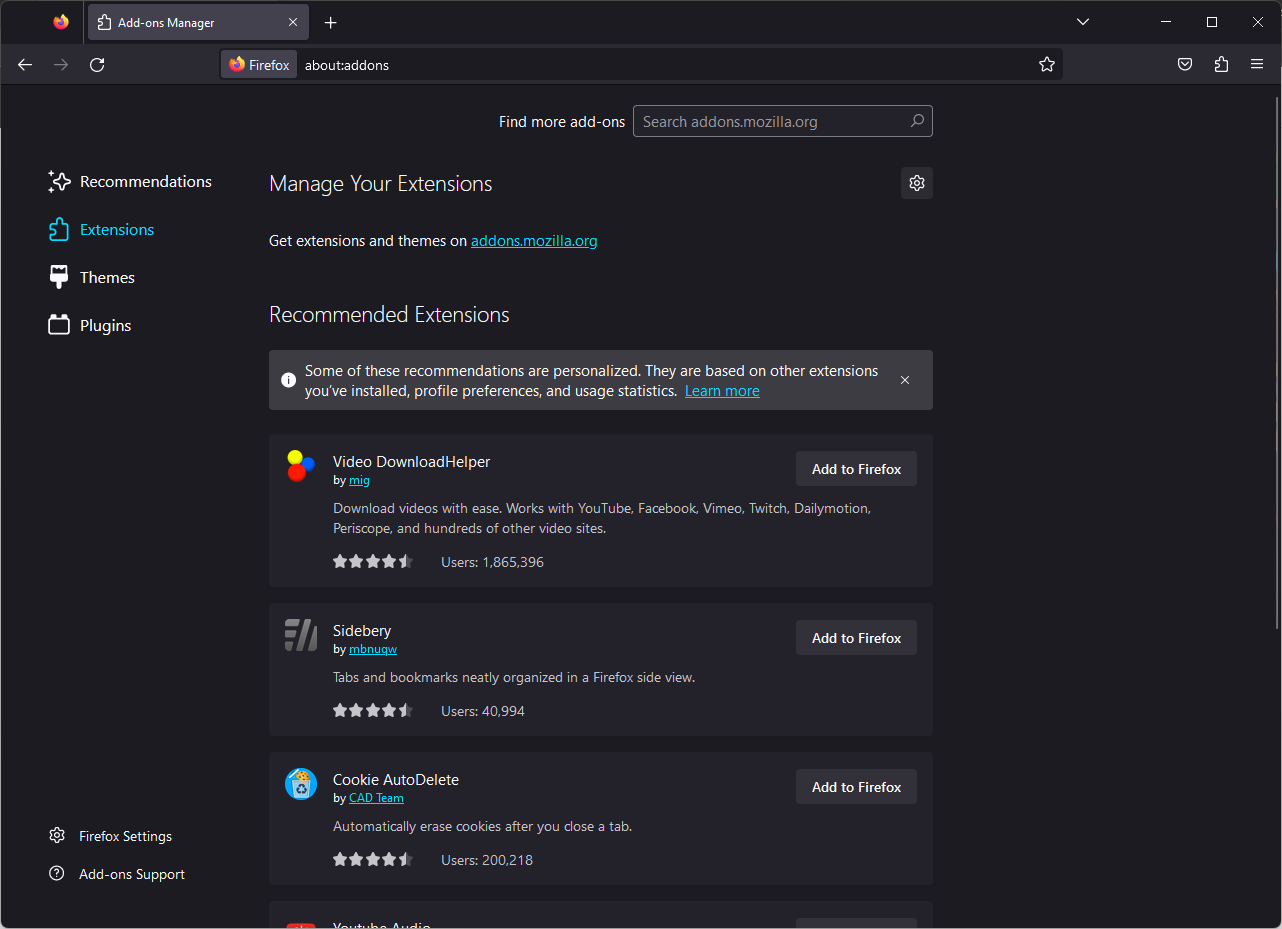Viewport: 1282px width, 929px height.
Task: Select Recommendations in the sidebar
Action: click(145, 182)
